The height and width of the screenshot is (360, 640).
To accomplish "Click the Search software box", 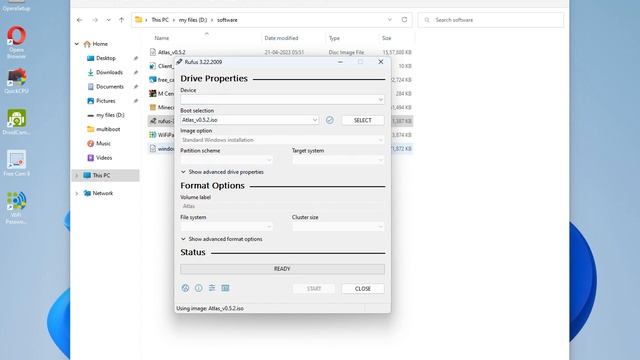I will click(491, 20).
